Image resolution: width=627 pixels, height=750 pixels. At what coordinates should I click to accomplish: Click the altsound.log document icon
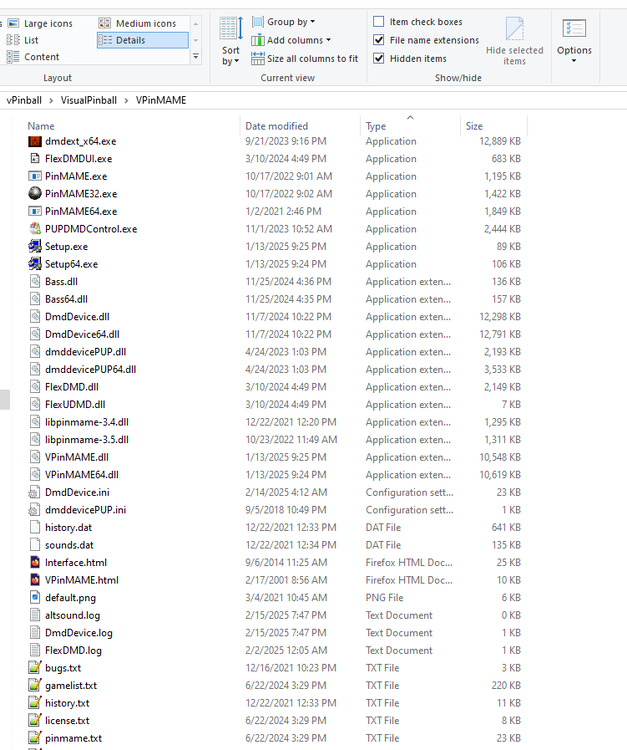(35, 616)
